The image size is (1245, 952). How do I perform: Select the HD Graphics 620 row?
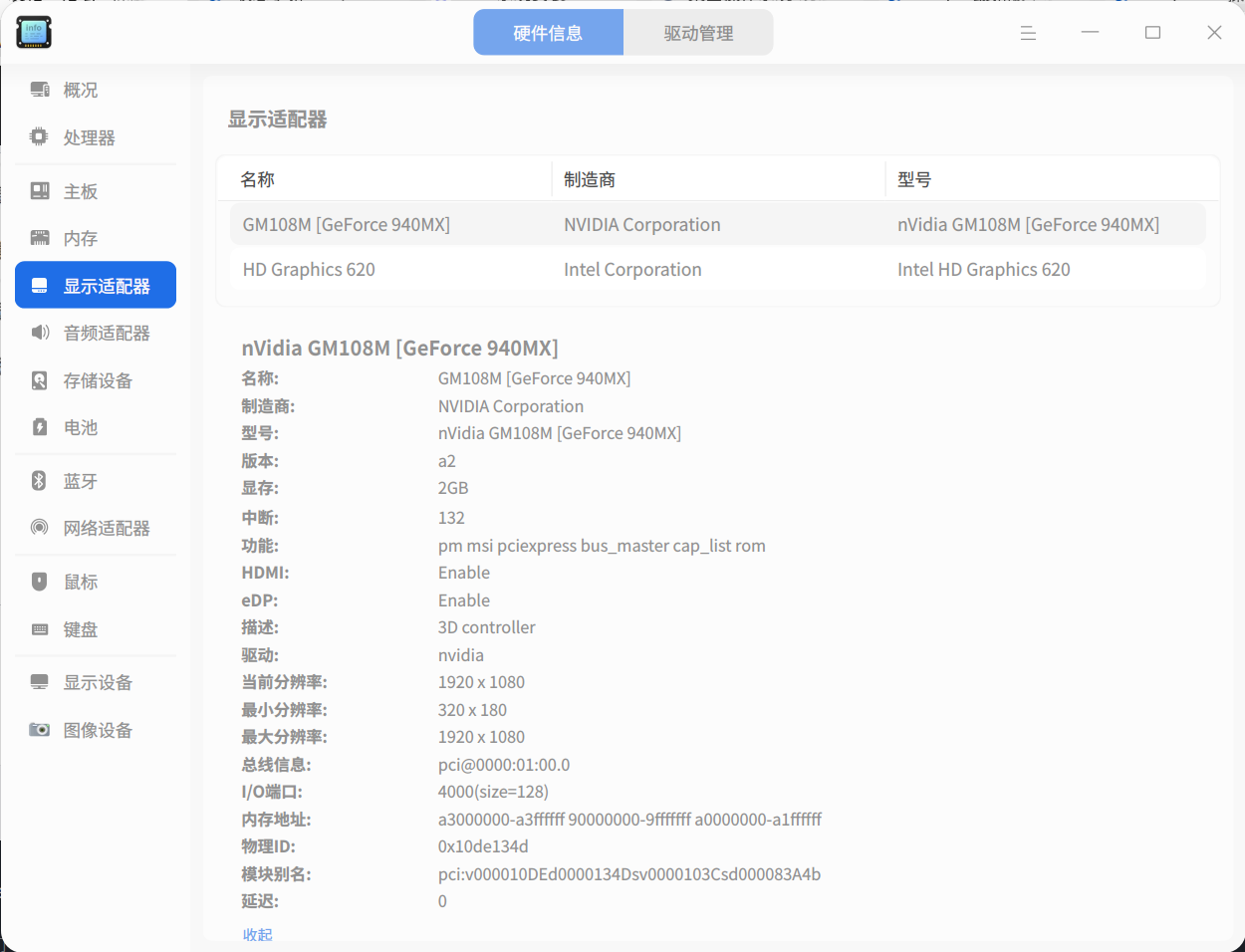click(717, 269)
